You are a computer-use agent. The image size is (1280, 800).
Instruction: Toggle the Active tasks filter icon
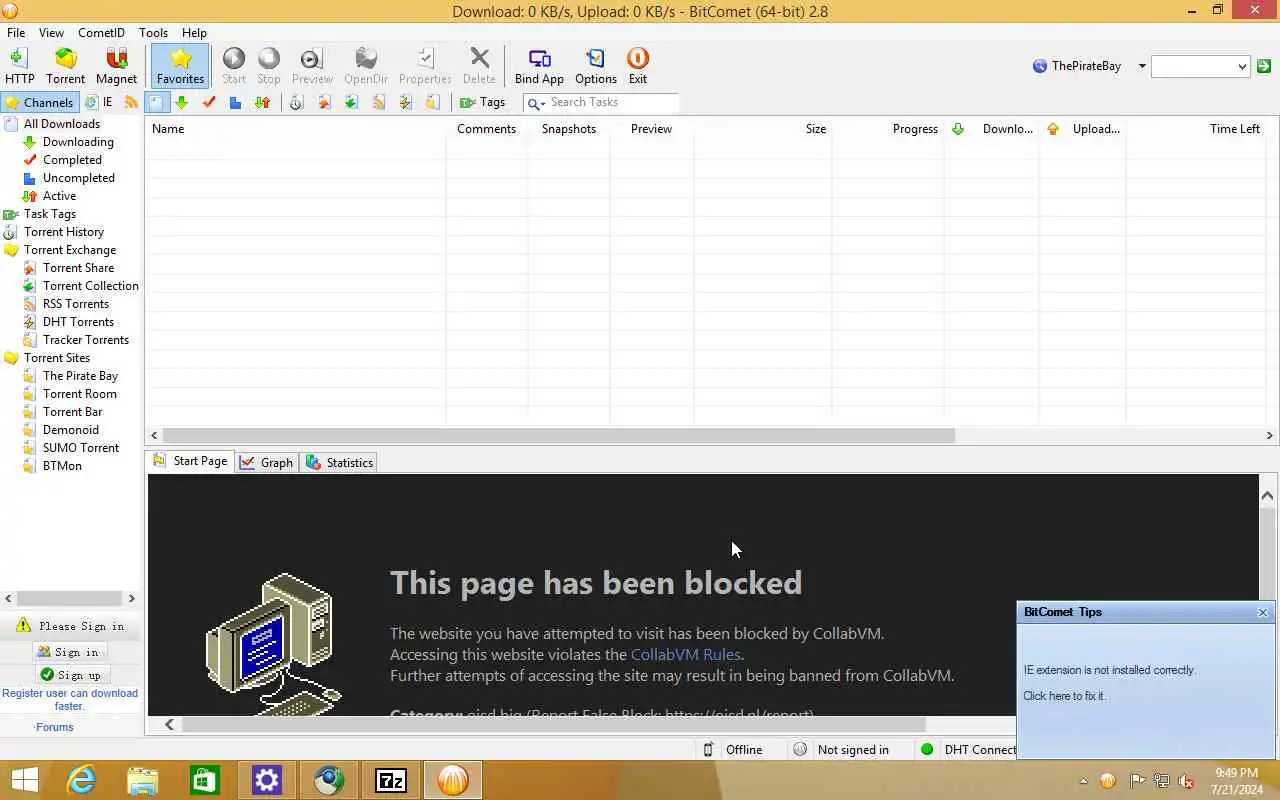[262, 102]
